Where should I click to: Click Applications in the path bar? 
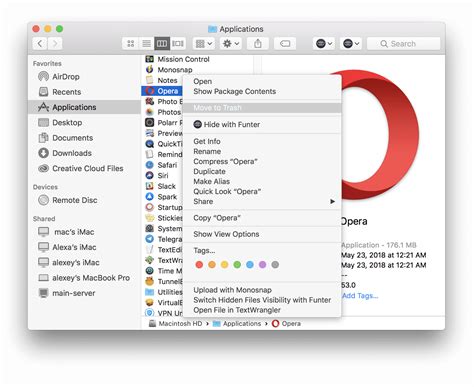[237, 323]
